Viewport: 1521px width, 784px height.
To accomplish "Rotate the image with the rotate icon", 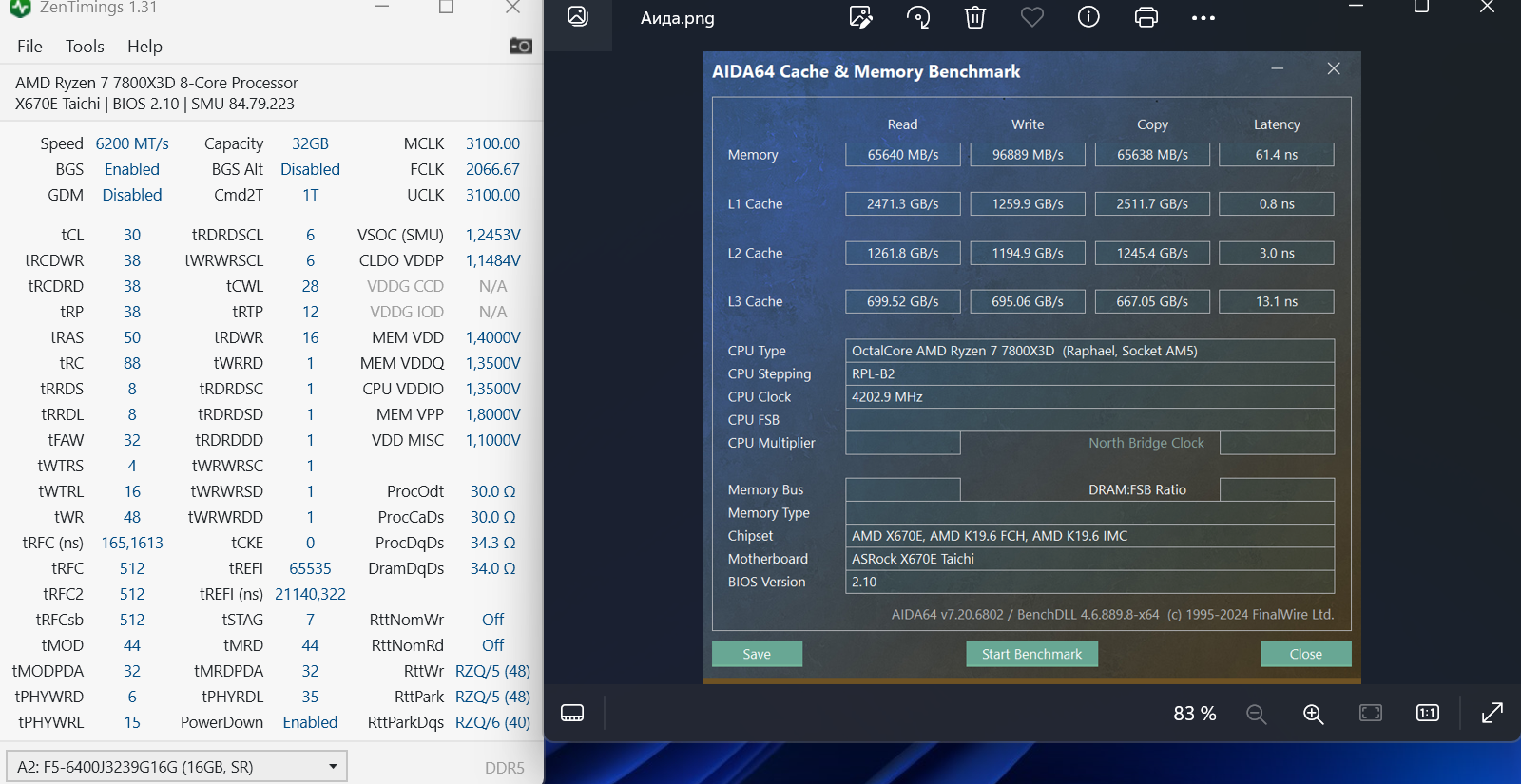I will tap(918, 17).
